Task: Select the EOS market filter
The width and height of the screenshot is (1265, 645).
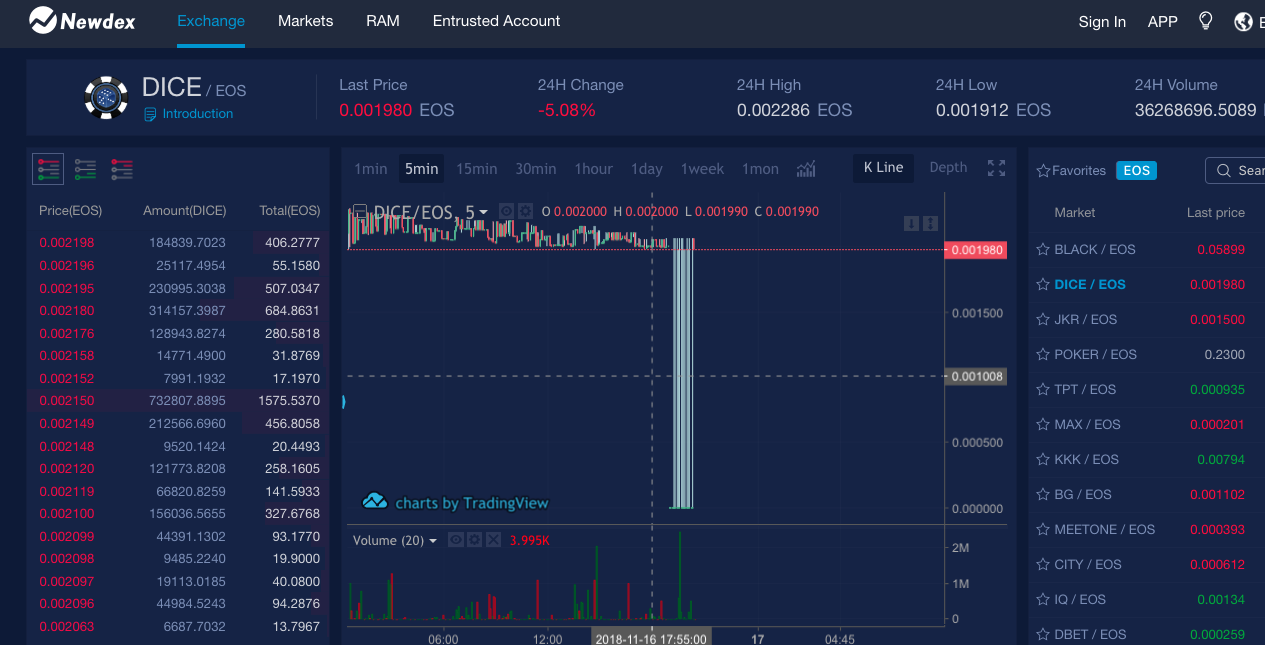Action: [x=1136, y=171]
